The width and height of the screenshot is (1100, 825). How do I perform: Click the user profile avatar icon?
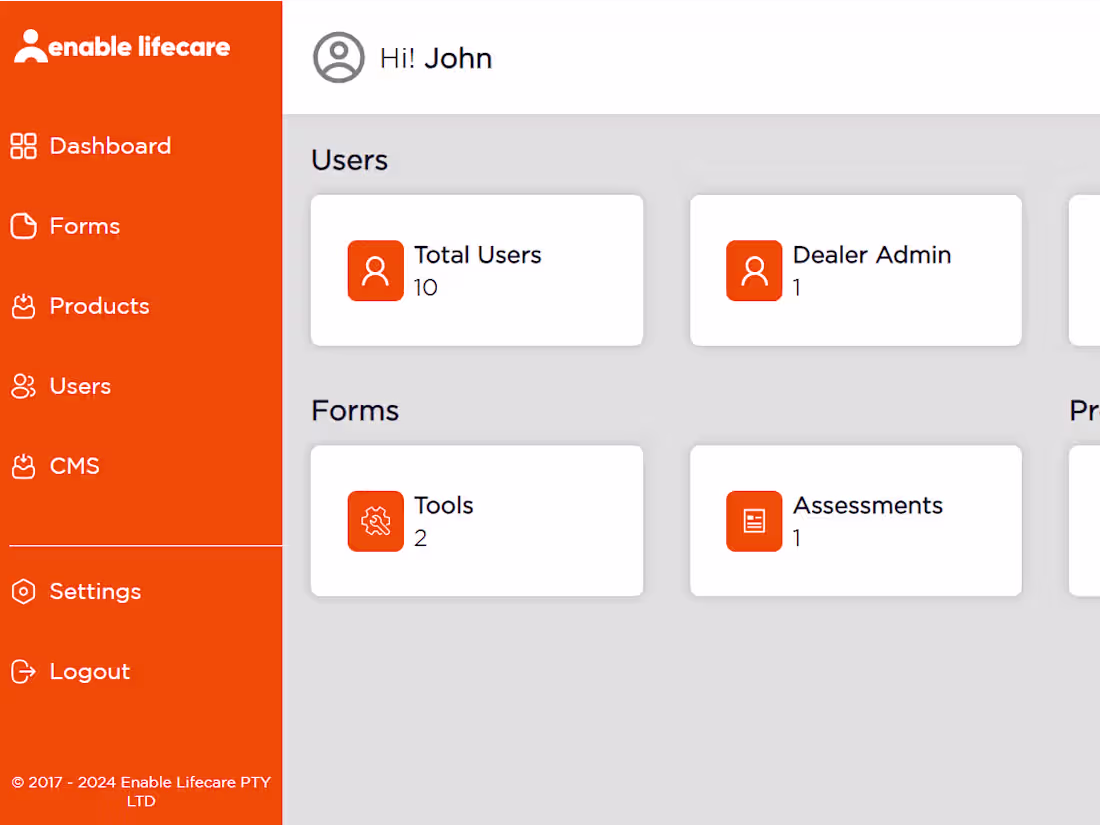[338, 58]
